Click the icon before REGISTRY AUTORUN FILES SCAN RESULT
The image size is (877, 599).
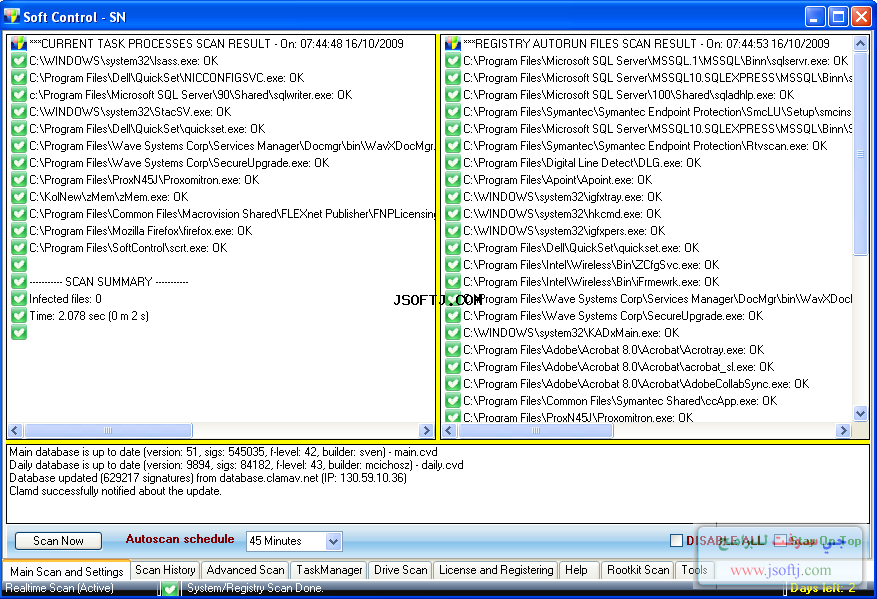452,44
